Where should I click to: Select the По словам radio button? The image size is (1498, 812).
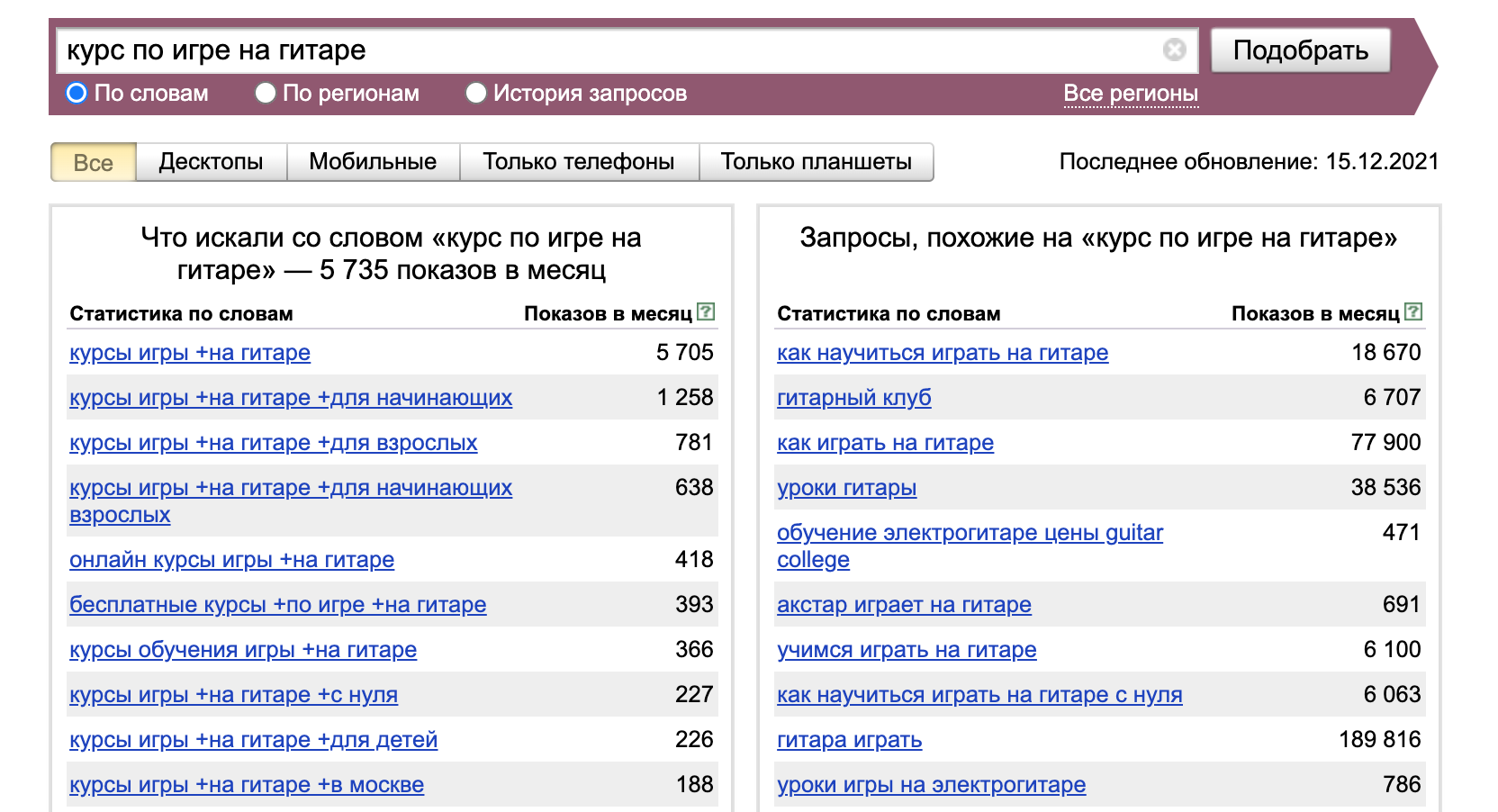[x=77, y=93]
